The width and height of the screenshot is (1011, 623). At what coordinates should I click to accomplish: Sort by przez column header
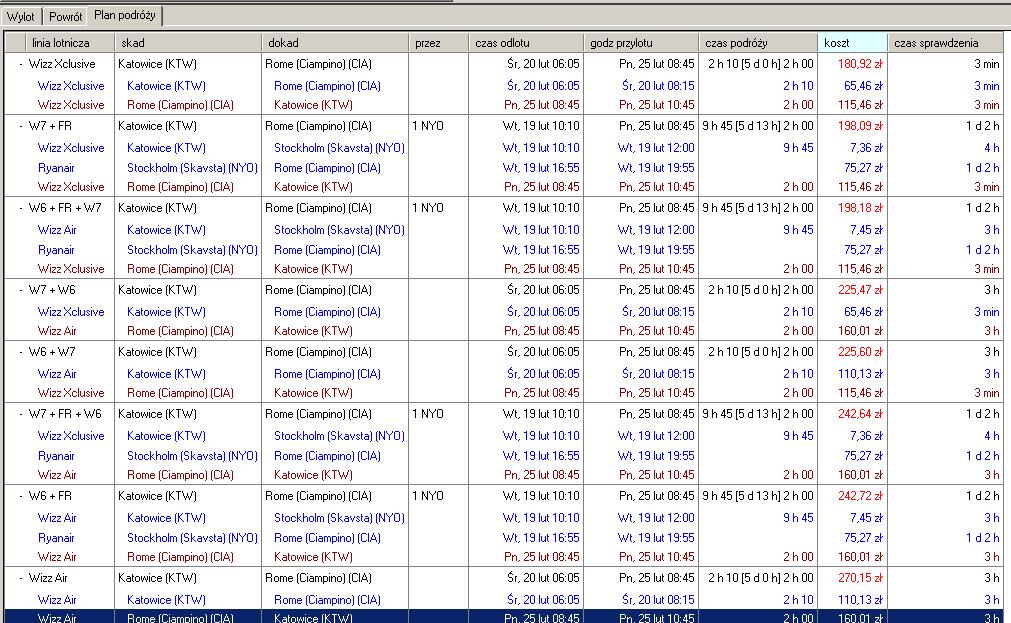pos(438,43)
